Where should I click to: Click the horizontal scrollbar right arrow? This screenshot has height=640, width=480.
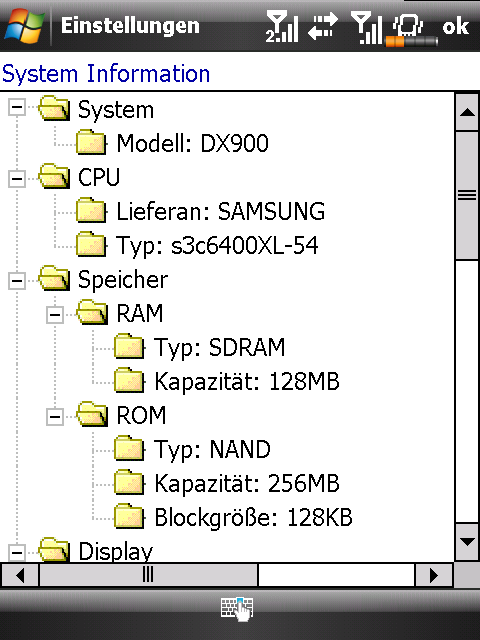tap(433, 575)
